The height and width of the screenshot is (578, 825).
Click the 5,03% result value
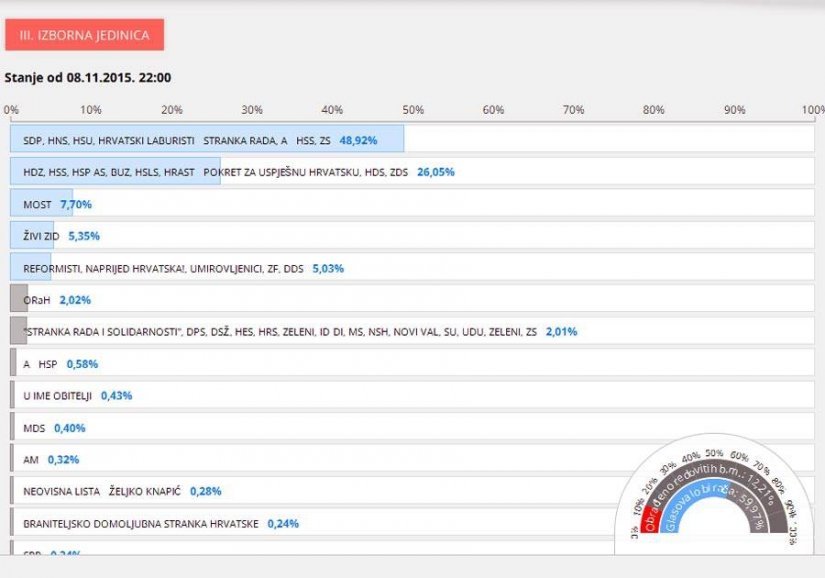pyautogui.click(x=328, y=268)
